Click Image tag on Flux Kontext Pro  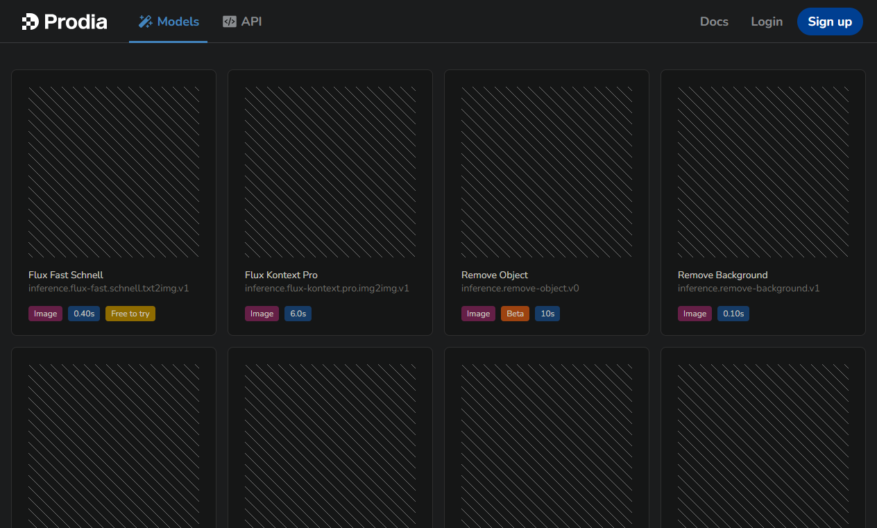(x=262, y=314)
